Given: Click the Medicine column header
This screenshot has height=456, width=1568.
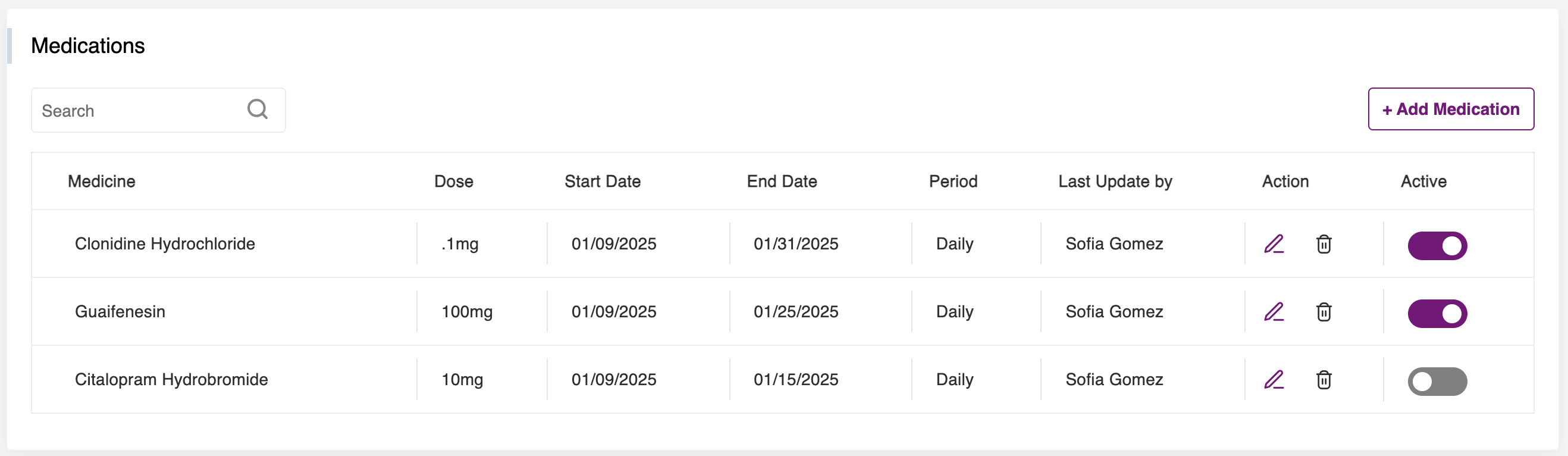Looking at the screenshot, I should [102, 182].
